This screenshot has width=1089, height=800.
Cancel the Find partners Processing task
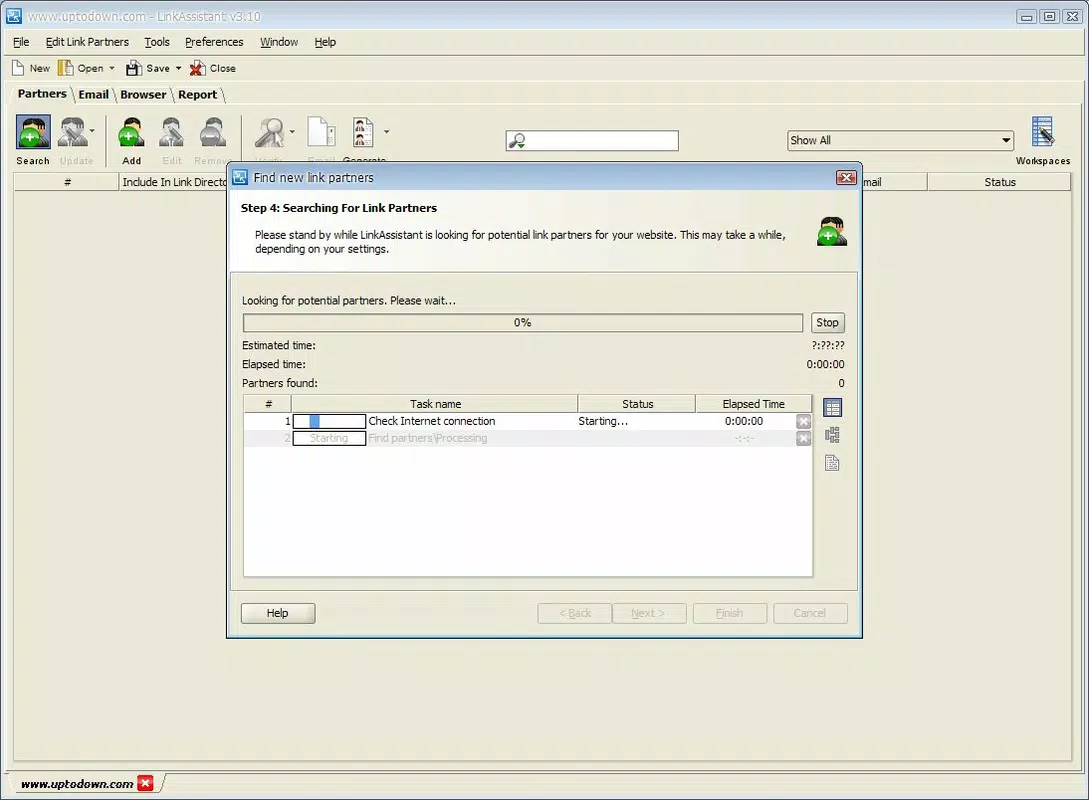click(804, 438)
